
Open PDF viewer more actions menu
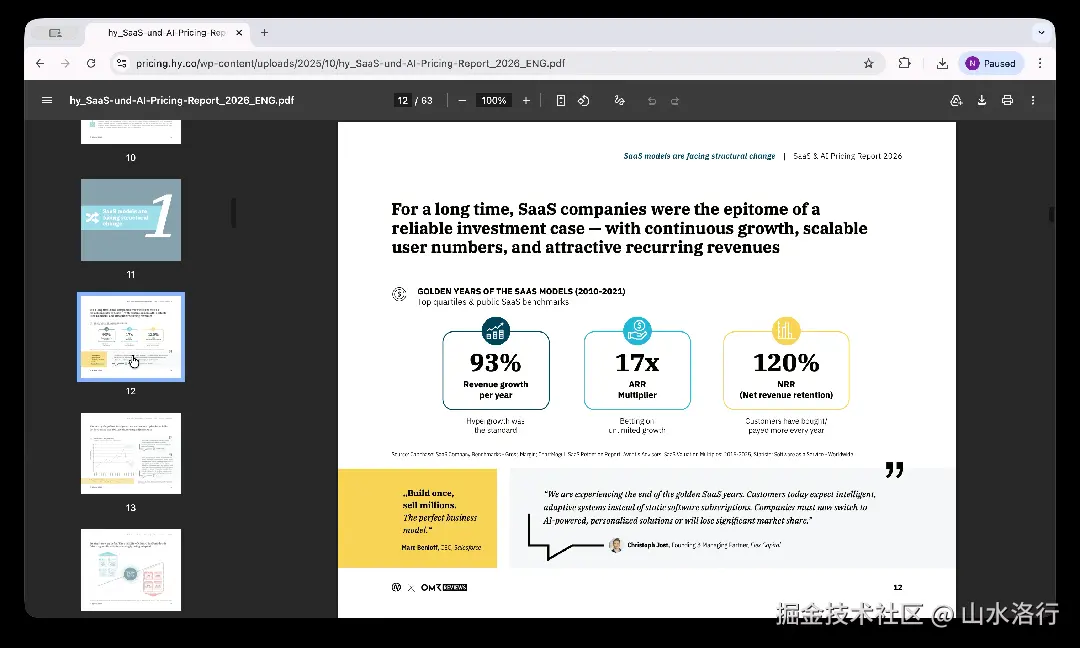(1032, 101)
